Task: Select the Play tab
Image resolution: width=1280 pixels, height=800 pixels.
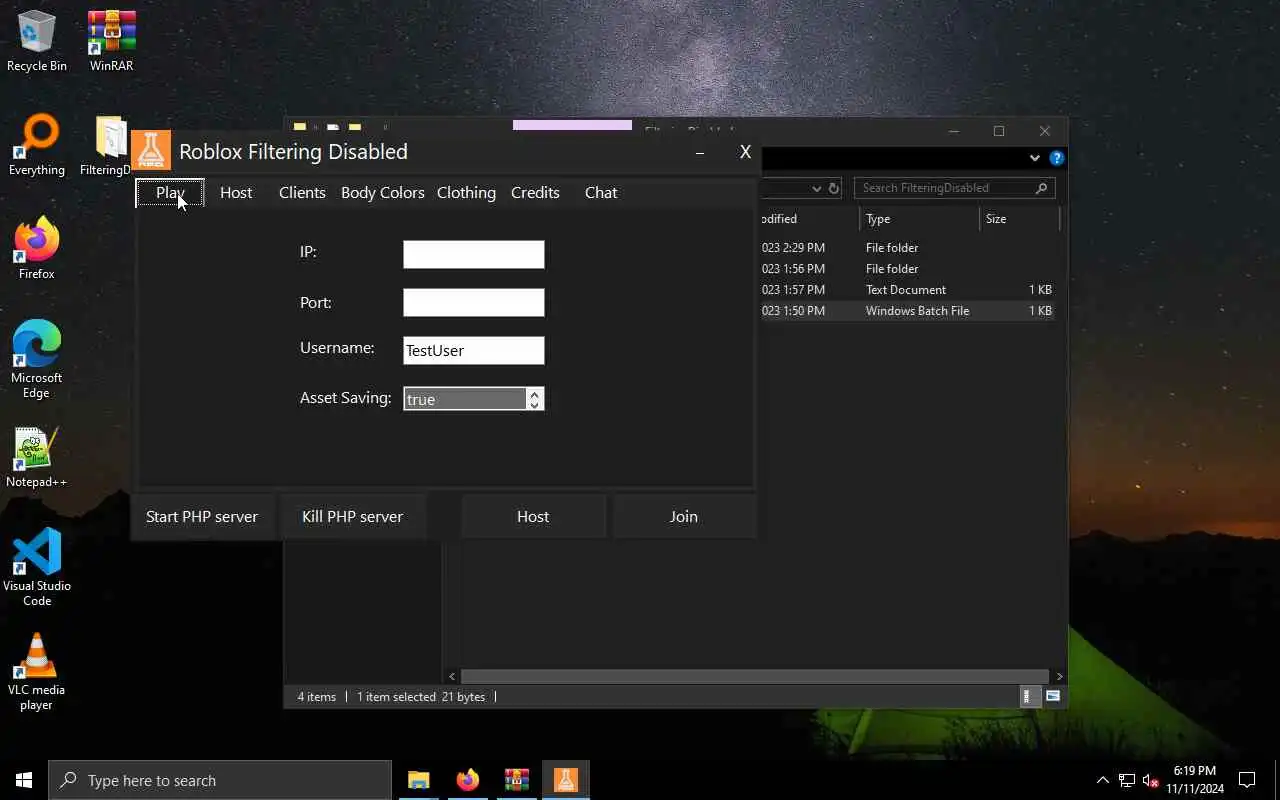Action: point(170,193)
